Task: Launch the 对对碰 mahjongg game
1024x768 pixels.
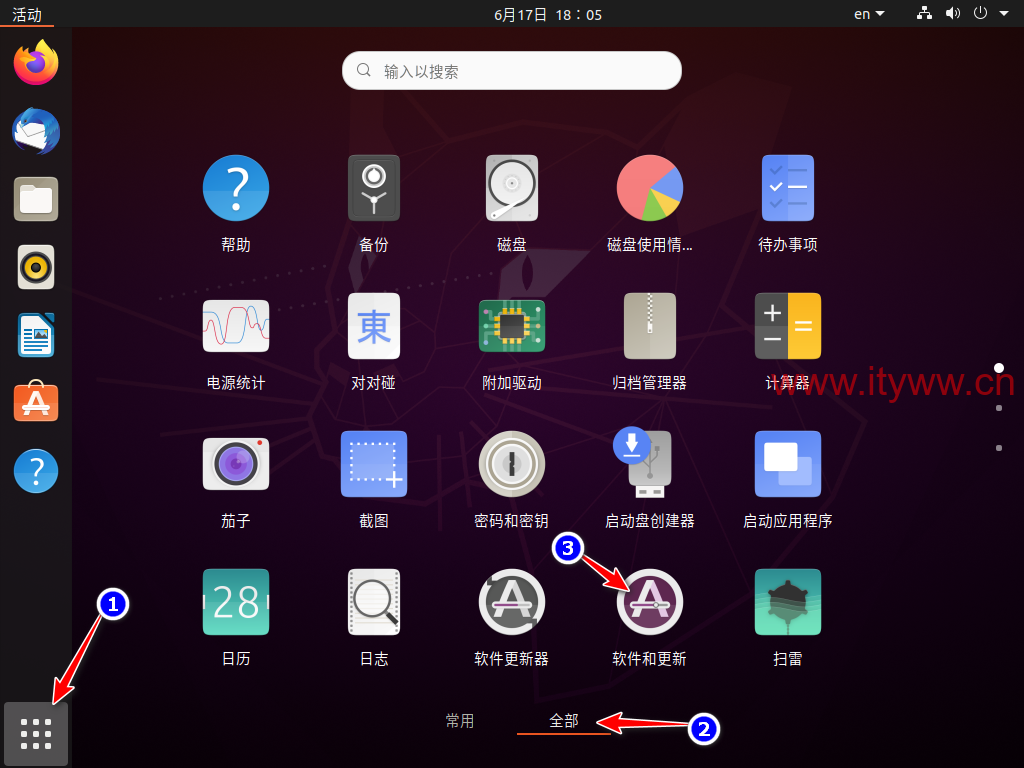Action: [x=374, y=326]
